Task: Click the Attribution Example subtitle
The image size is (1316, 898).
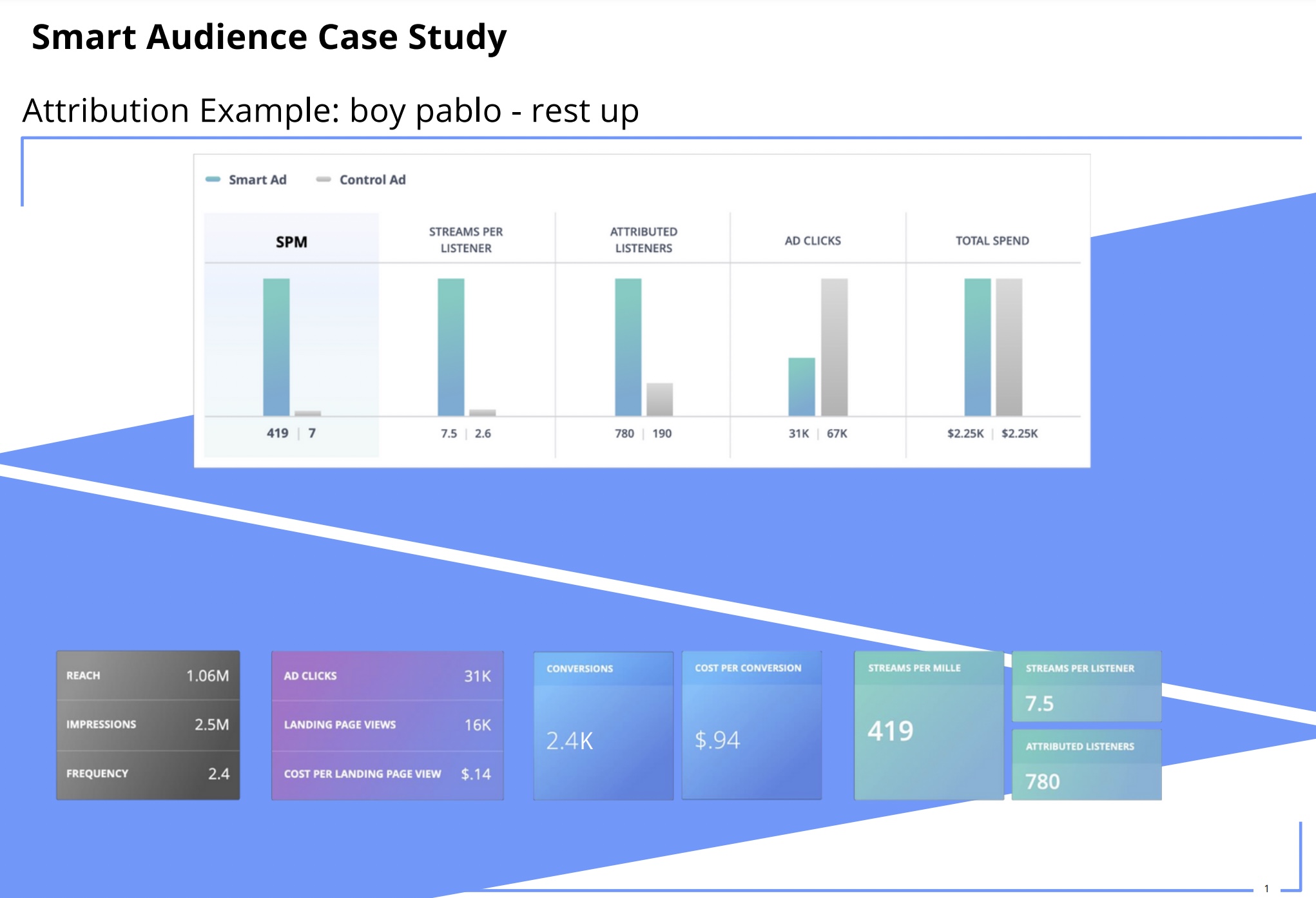Action: tap(331, 110)
